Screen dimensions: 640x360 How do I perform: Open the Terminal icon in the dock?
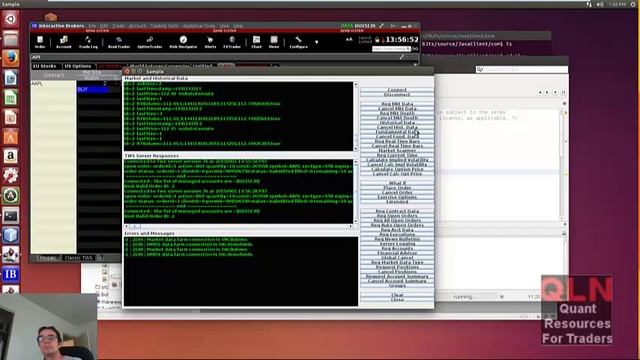tap(11, 215)
